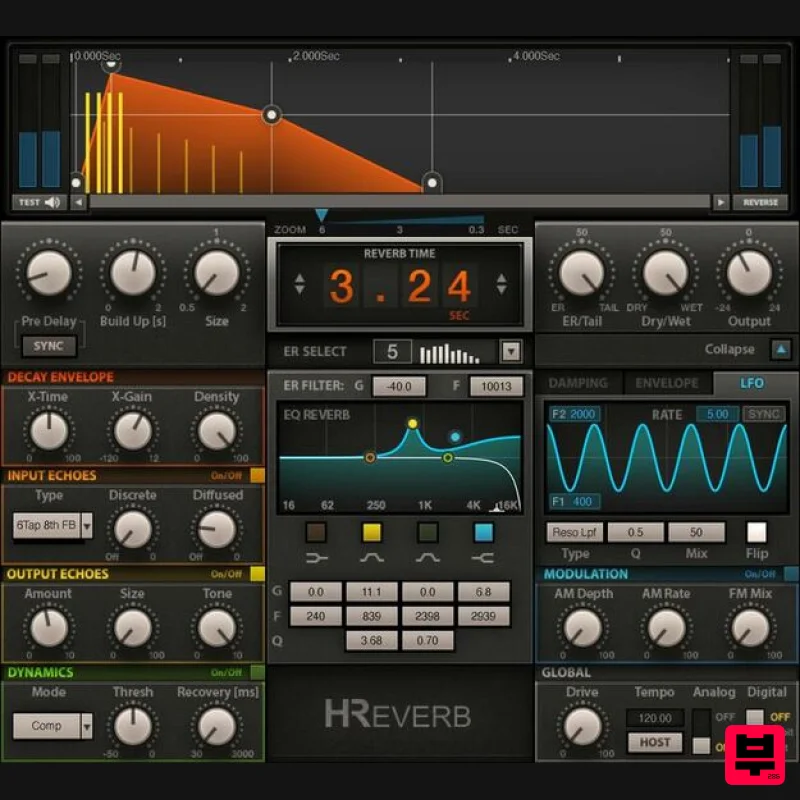This screenshot has width=800, height=800.
Task: Toggle the Digital OFF switch
Action: [x=755, y=717]
